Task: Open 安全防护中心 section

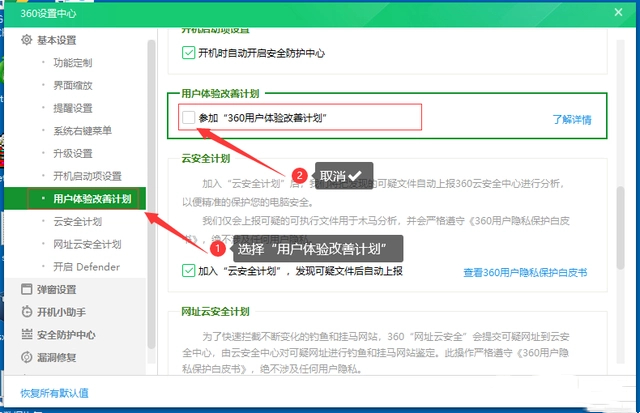Action: pyautogui.click(x=66, y=335)
